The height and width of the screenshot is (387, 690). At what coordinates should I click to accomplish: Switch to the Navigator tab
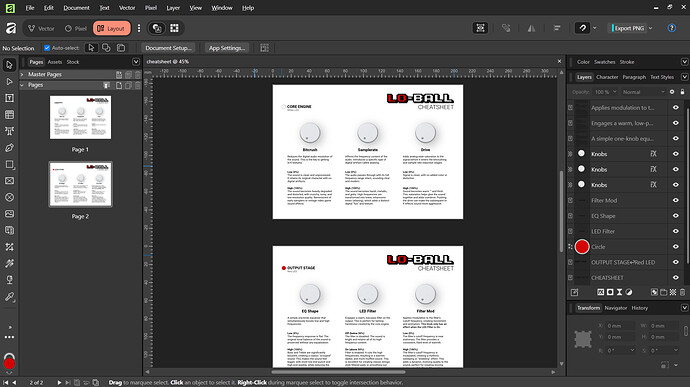pos(616,308)
